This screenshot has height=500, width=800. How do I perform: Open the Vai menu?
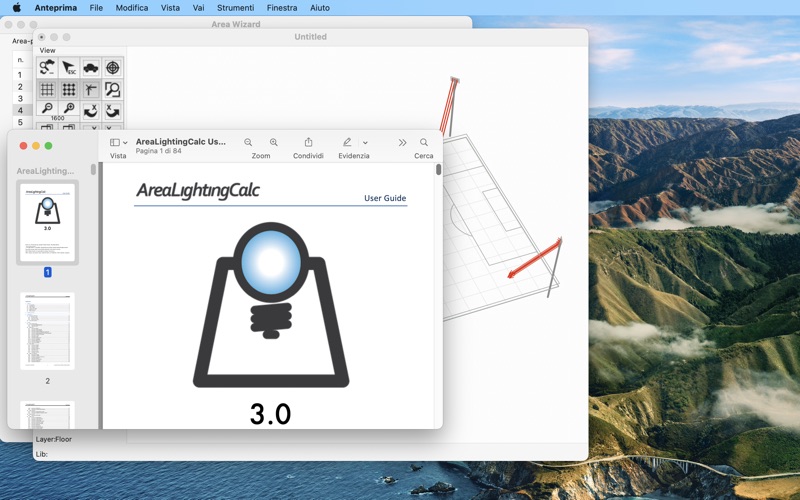click(198, 8)
